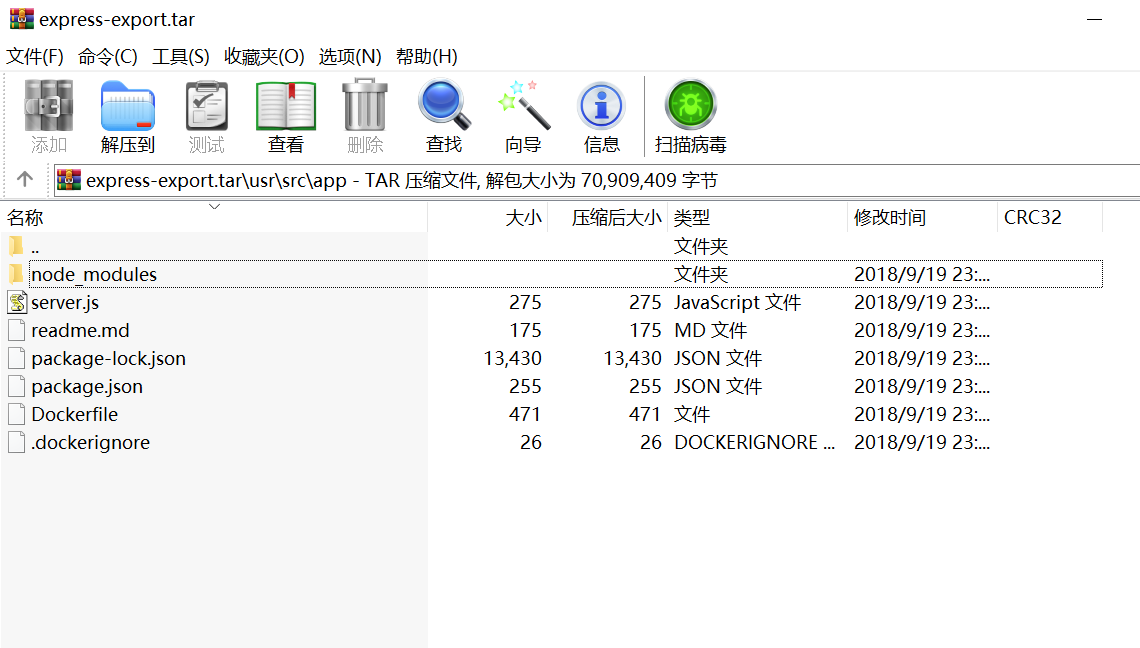
Task: Open the 工具(S) menu
Action: [180, 56]
